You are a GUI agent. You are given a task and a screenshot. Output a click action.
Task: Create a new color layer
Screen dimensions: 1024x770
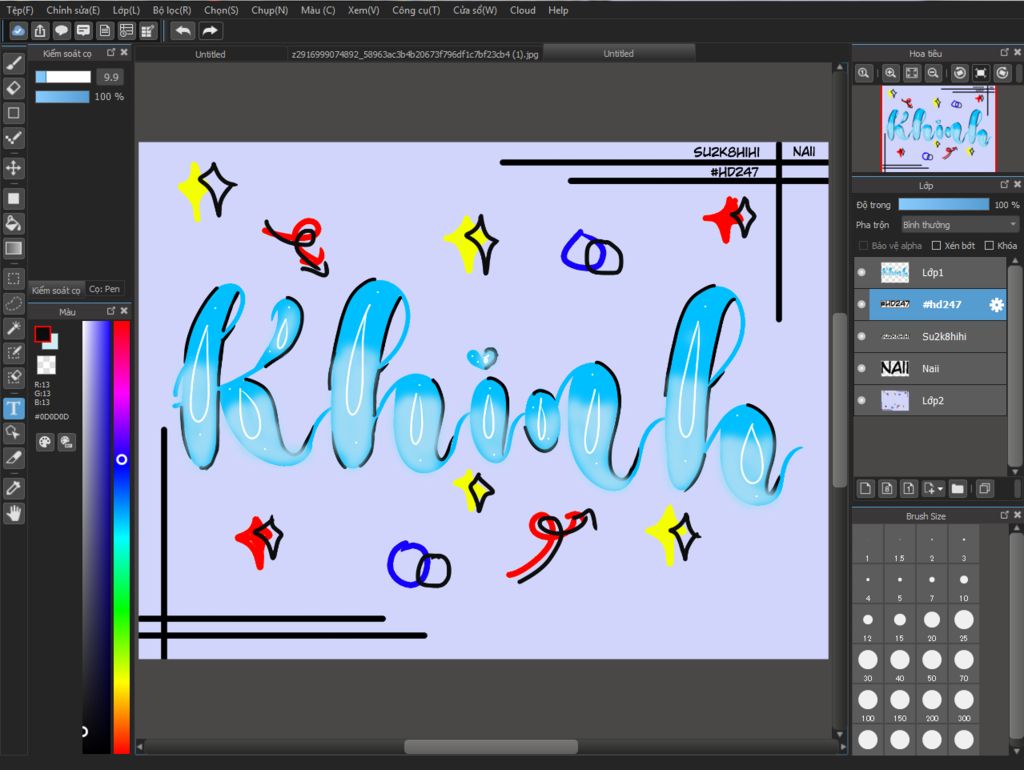pos(865,489)
